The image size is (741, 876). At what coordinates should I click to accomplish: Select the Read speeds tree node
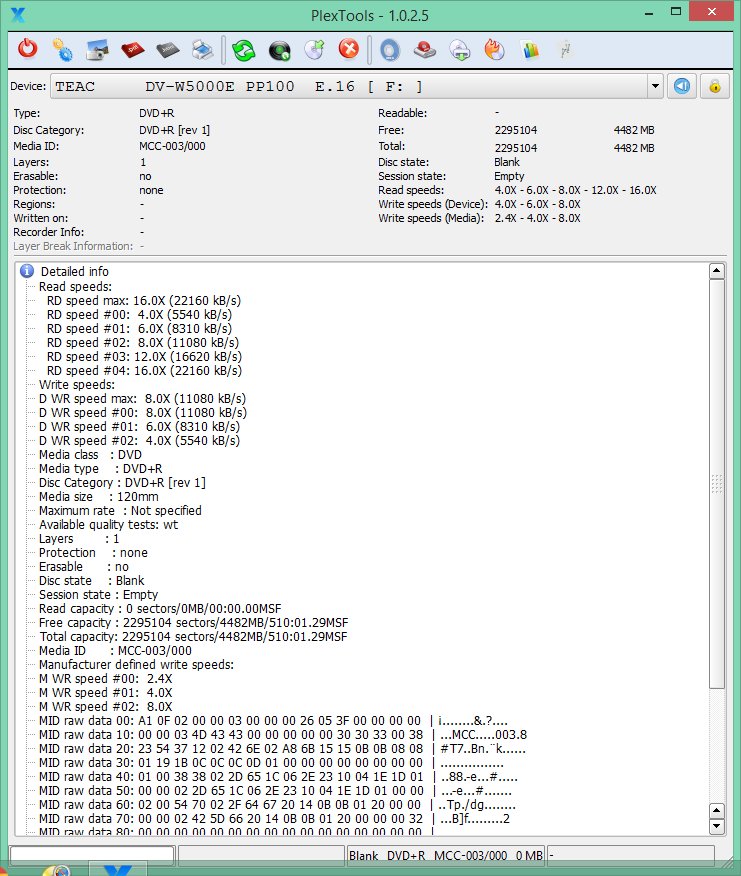coord(75,287)
